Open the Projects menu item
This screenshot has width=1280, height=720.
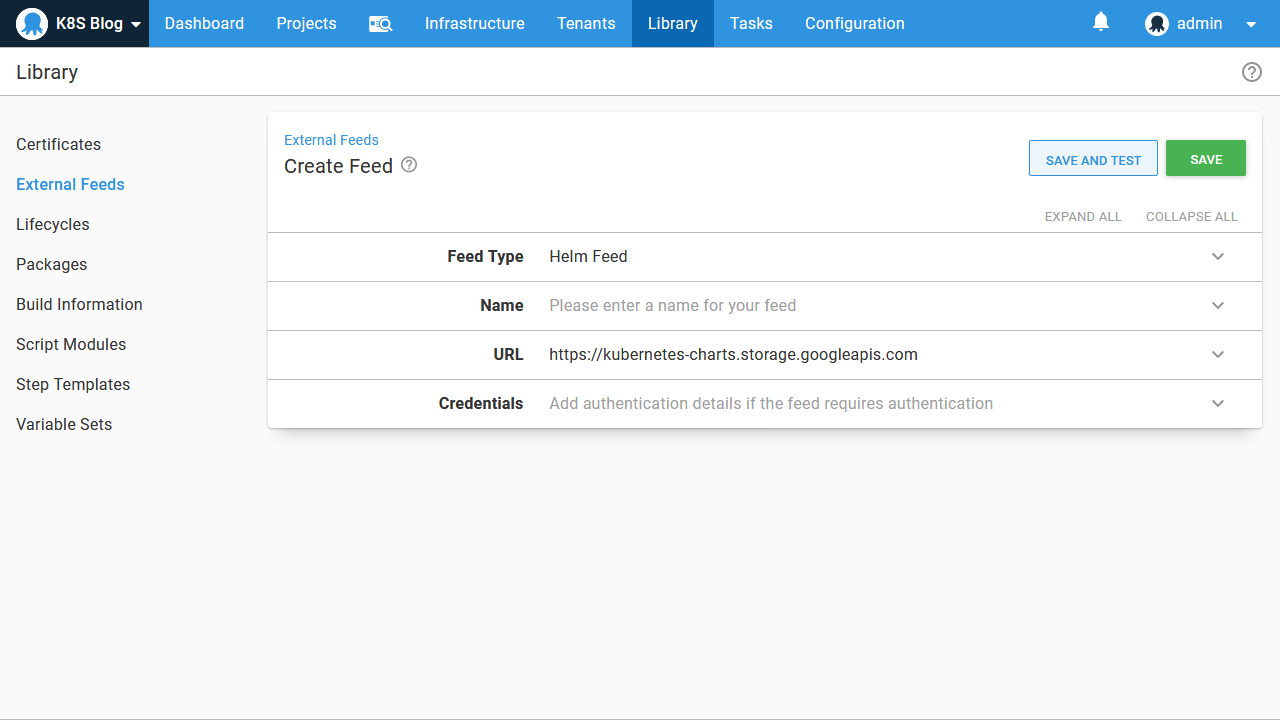click(306, 24)
